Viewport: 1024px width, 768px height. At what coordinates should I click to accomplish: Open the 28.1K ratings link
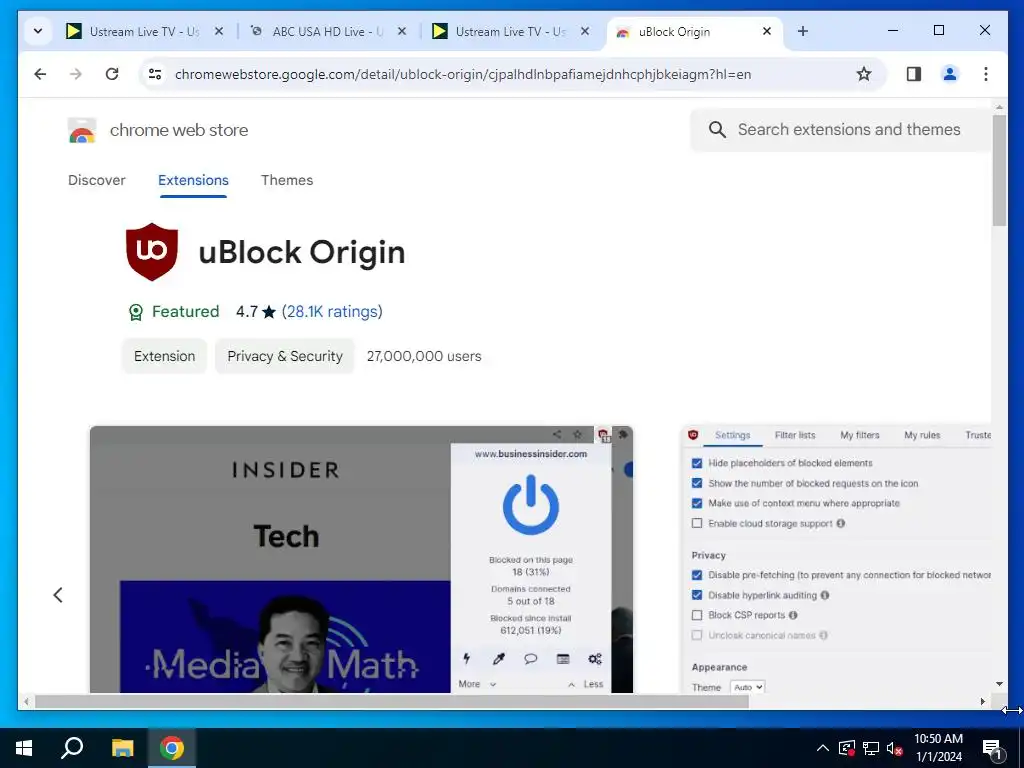[332, 312]
